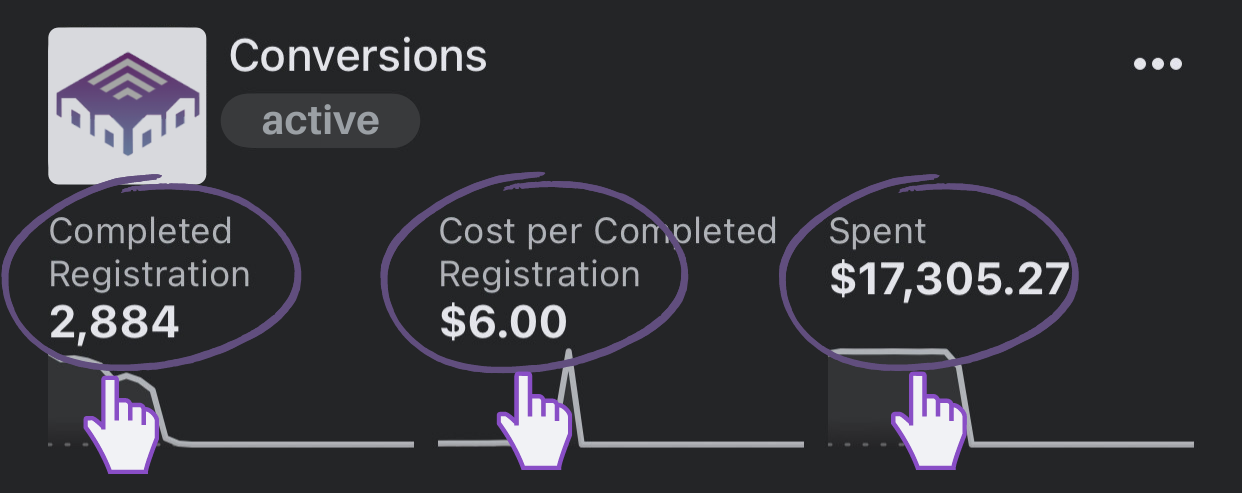Screen dimensions: 1242x493
Task: Click the $17,305.27 spent amount
Action: (950, 280)
